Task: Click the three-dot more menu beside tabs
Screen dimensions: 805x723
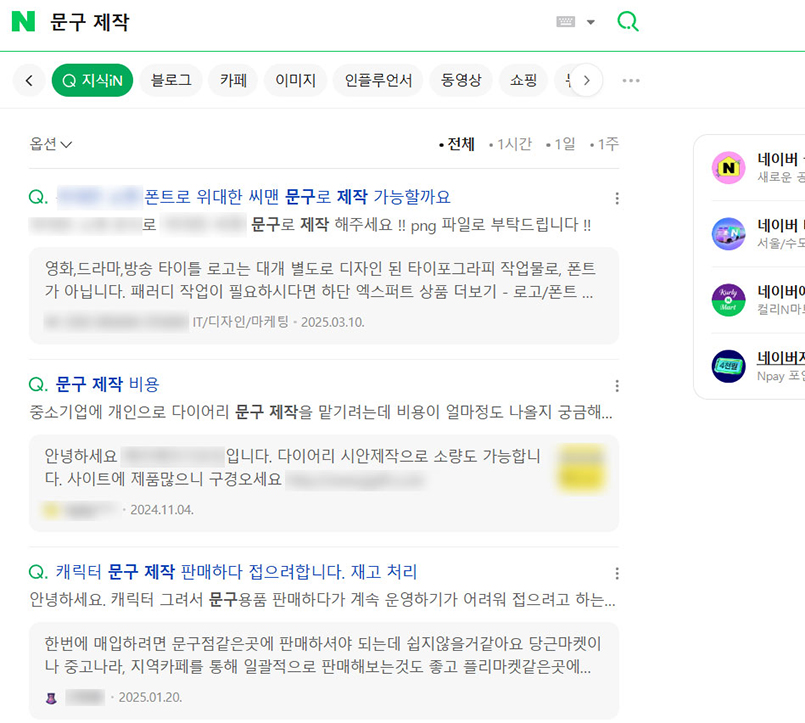Action: click(x=631, y=80)
